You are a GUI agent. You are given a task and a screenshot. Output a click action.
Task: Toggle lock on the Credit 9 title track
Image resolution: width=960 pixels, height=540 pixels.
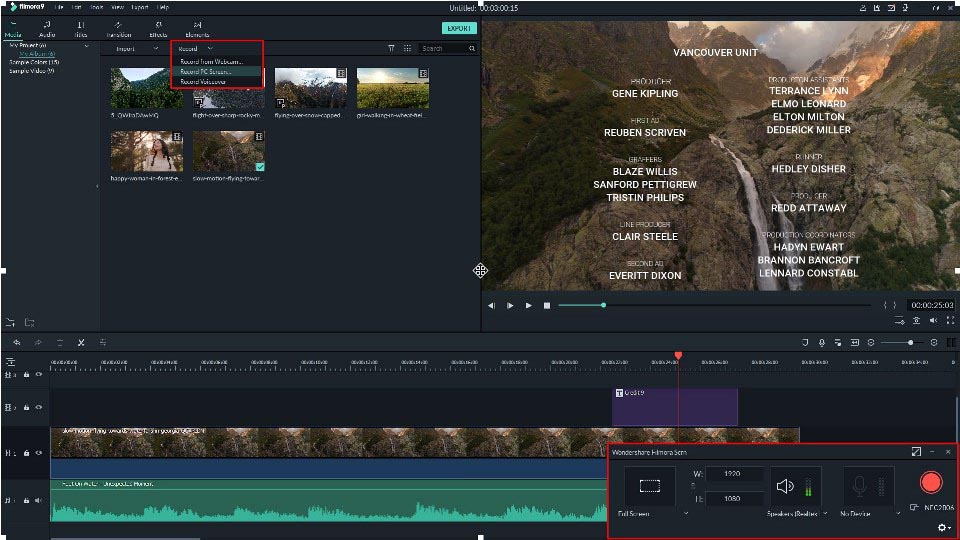point(26,407)
